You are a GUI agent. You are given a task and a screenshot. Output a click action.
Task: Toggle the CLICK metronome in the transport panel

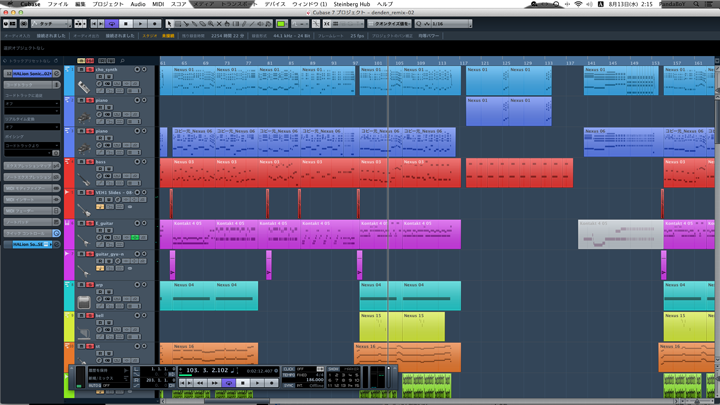[289, 369]
